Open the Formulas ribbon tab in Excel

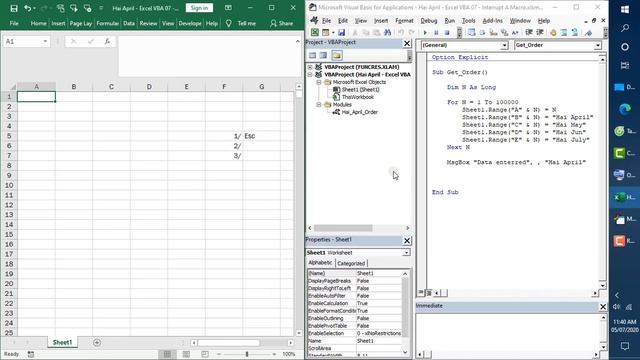pos(107,23)
